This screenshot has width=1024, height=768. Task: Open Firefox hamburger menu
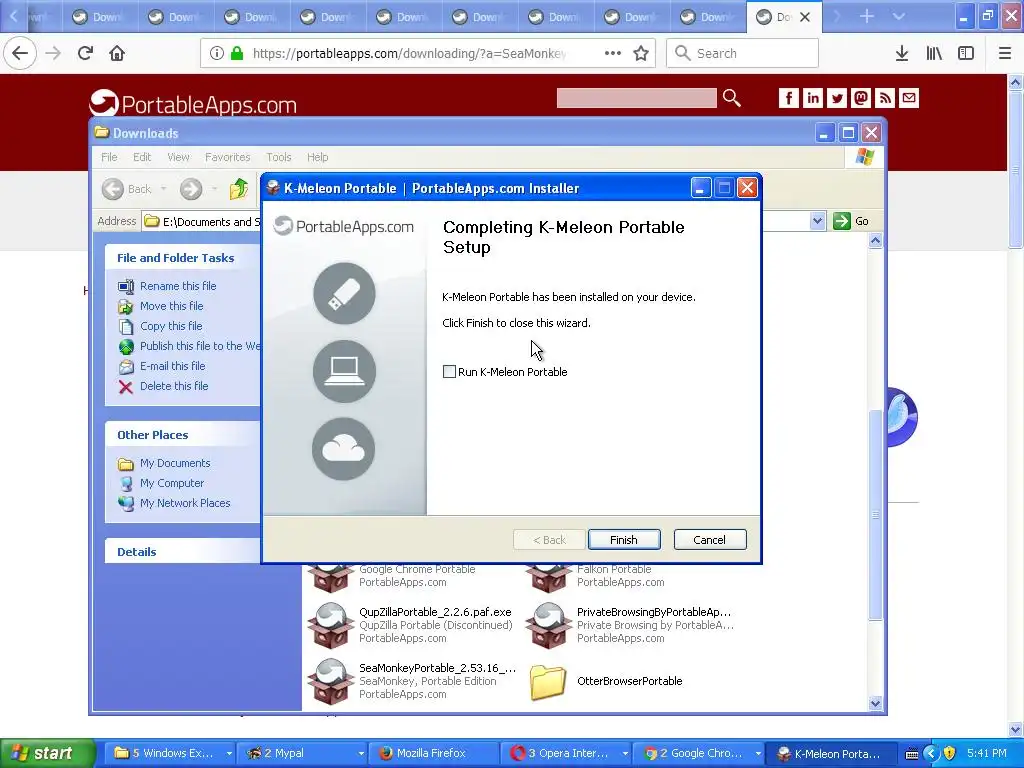point(1005,53)
